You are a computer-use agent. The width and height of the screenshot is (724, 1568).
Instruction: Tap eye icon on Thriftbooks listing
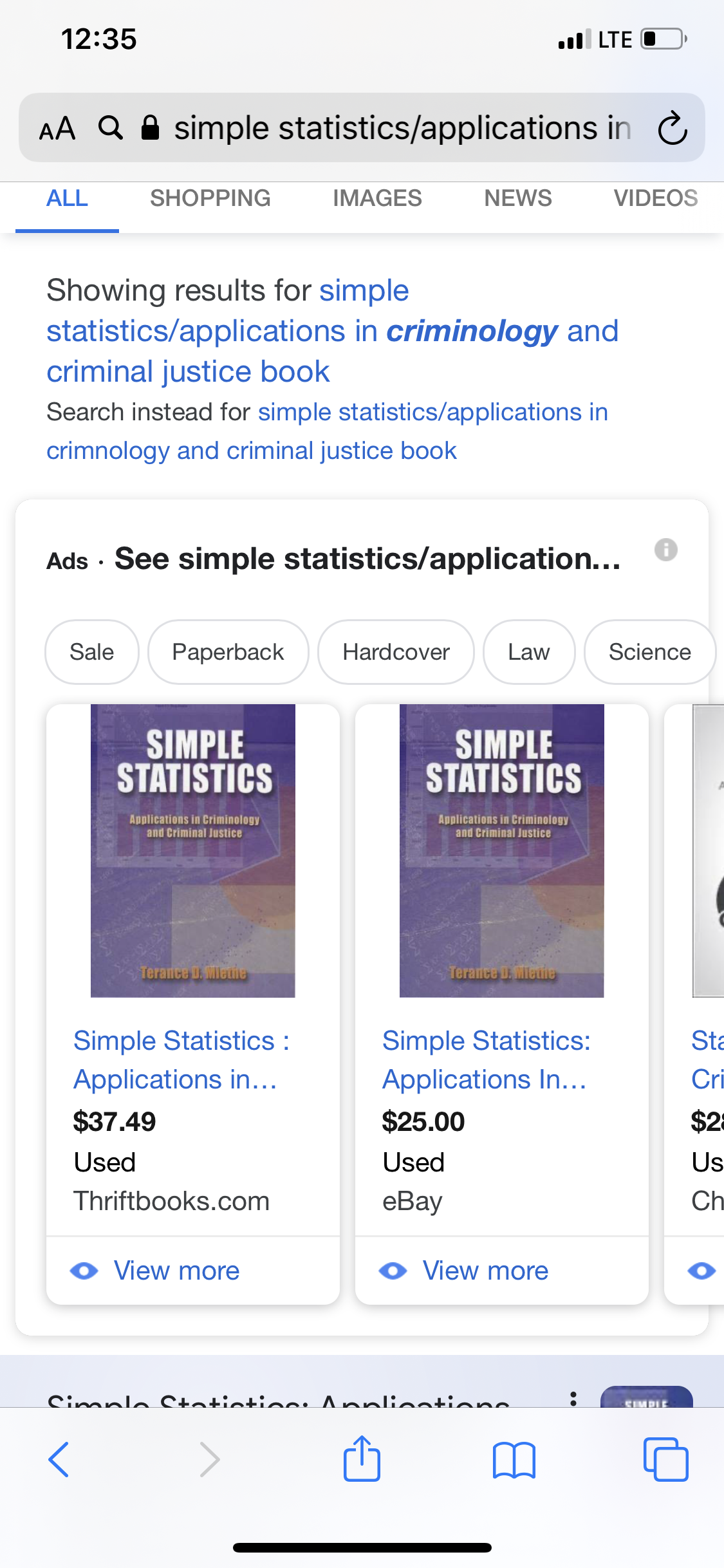84,1271
